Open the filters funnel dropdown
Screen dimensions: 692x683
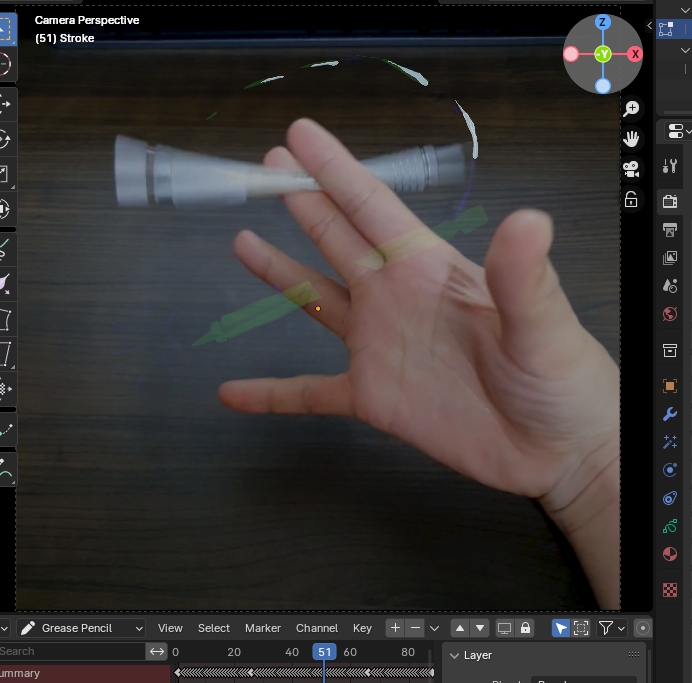coord(611,628)
